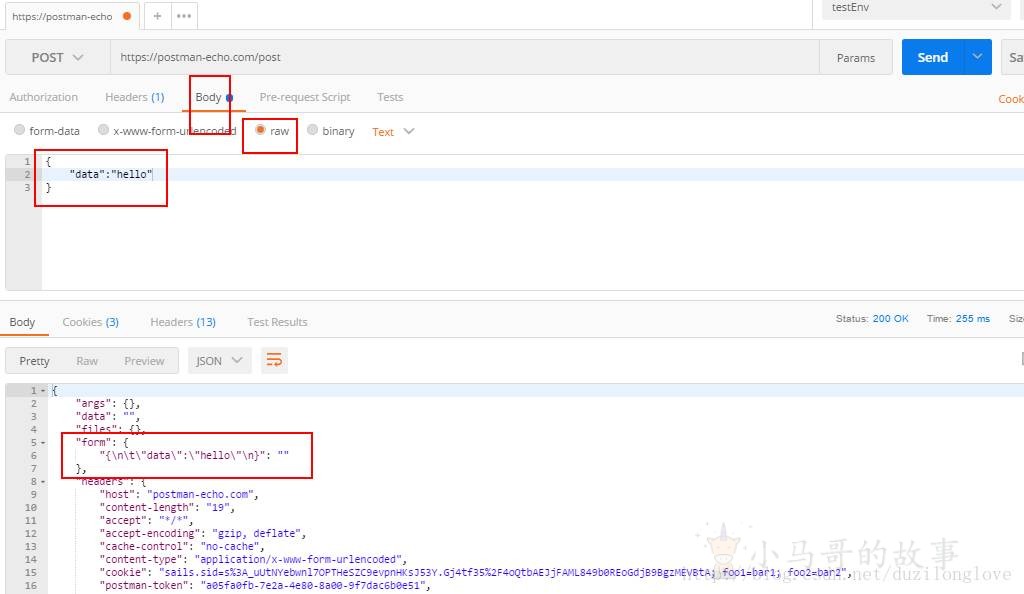Open the response Body tab

(22, 322)
